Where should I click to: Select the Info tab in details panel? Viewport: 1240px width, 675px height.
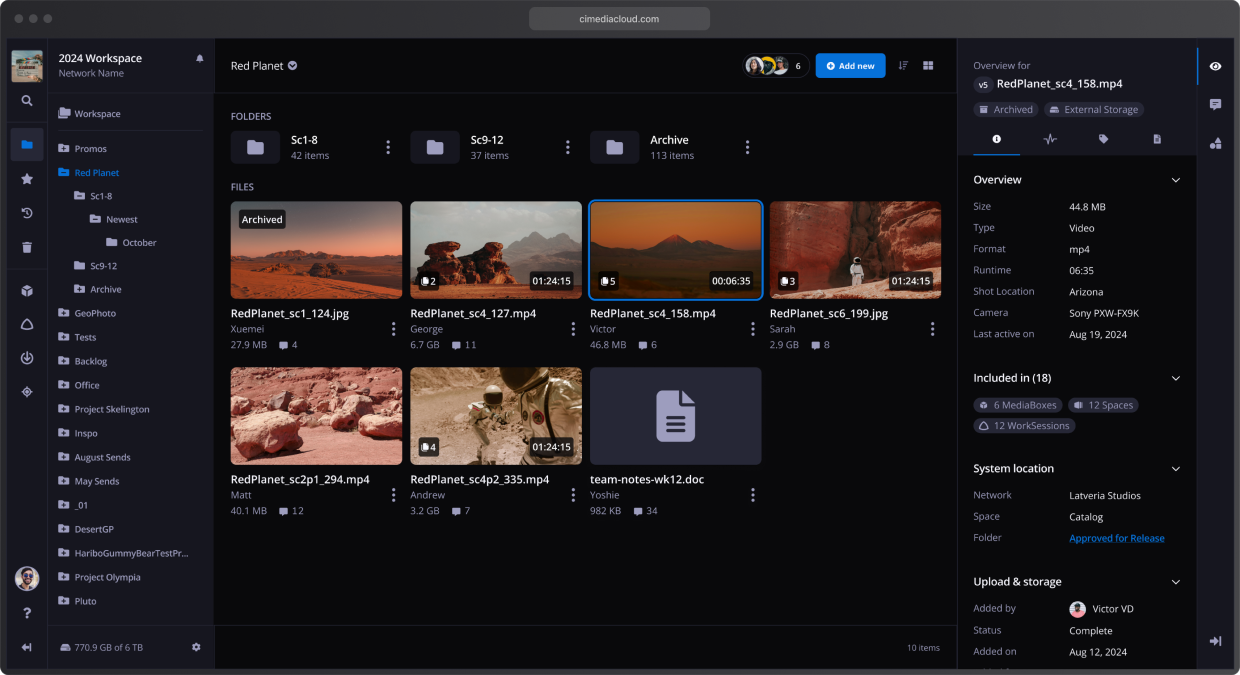pyautogui.click(x=996, y=139)
